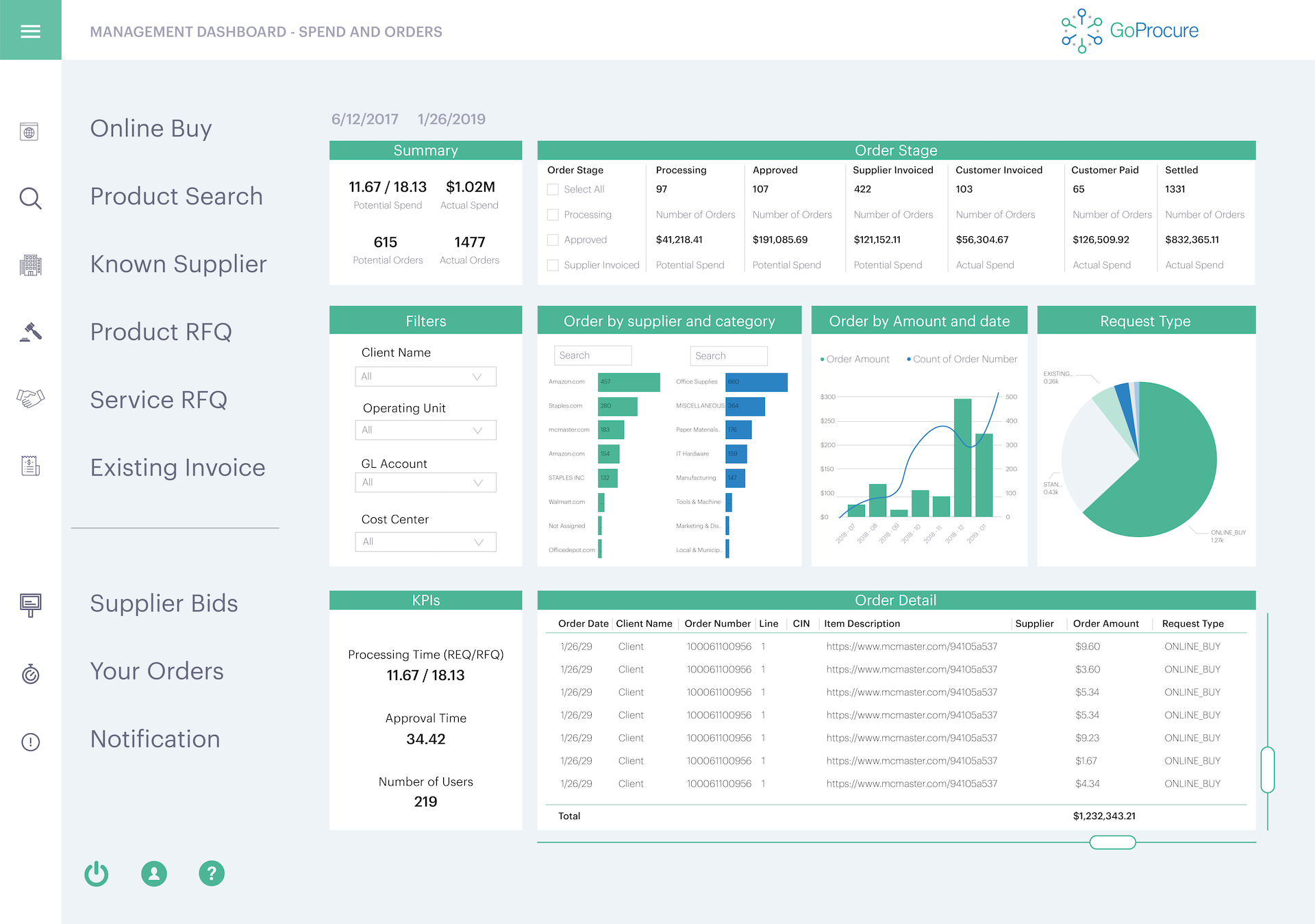
Task: Click the Product RFQ gavel icon
Action: (x=30, y=332)
